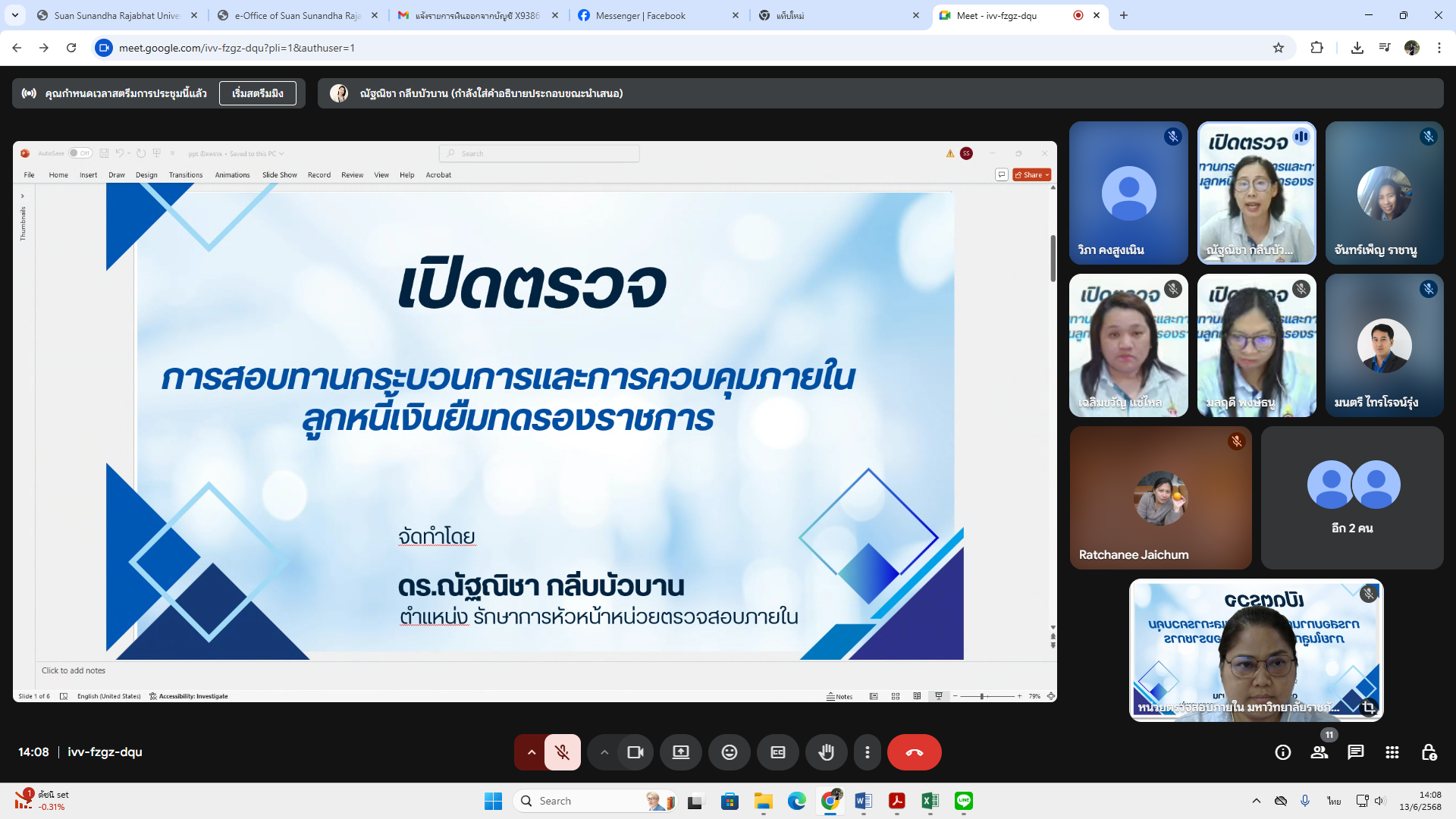Expand video settings arrow beside camera
The height and width of the screenshot is (819, 1456).
click(x=604, y=752)
